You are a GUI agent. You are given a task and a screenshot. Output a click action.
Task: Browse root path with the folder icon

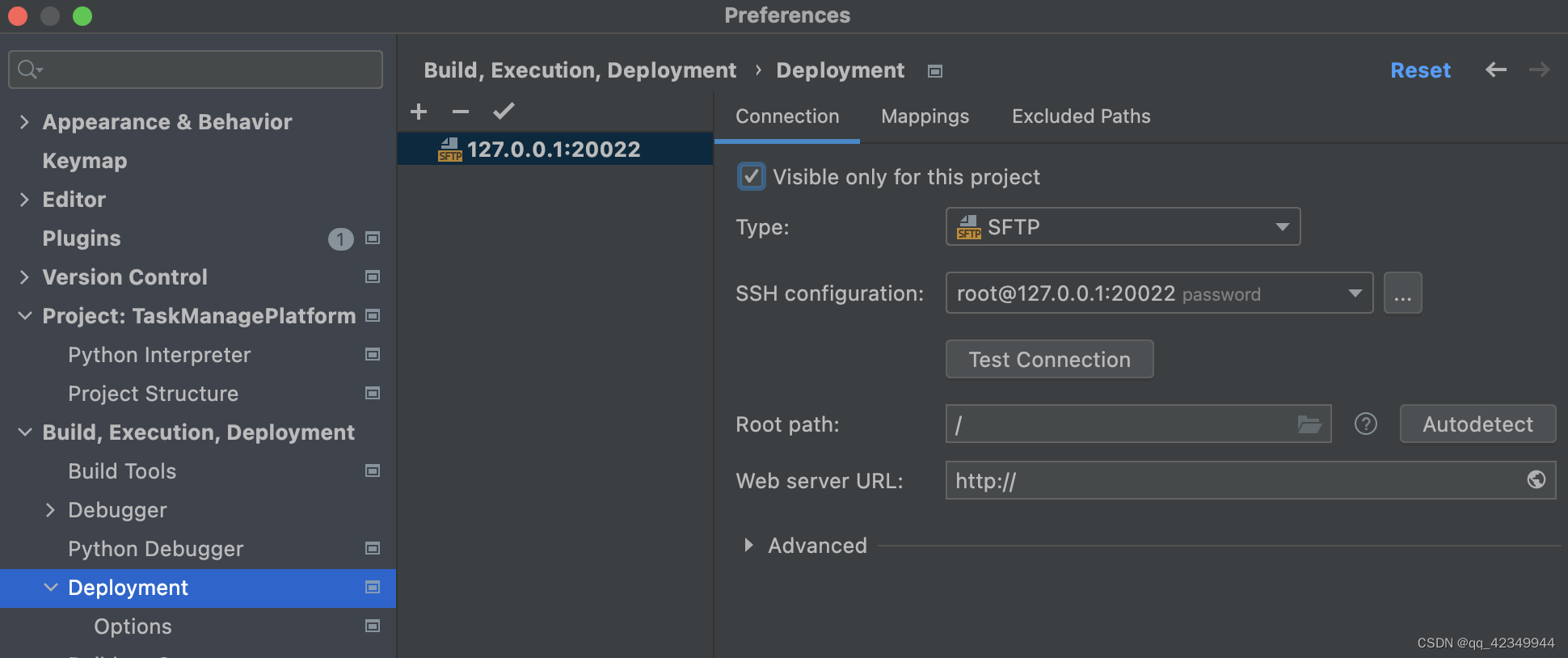(1309, 424)
